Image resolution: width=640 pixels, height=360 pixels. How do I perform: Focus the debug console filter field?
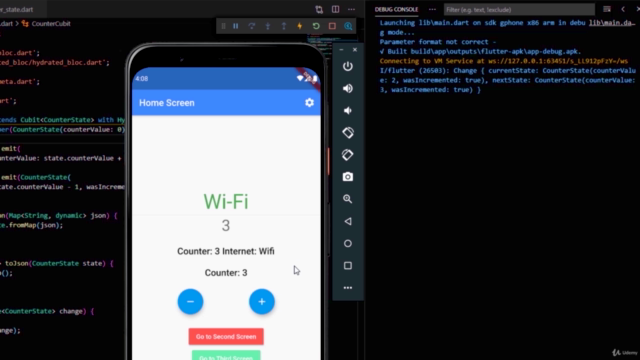519,9
